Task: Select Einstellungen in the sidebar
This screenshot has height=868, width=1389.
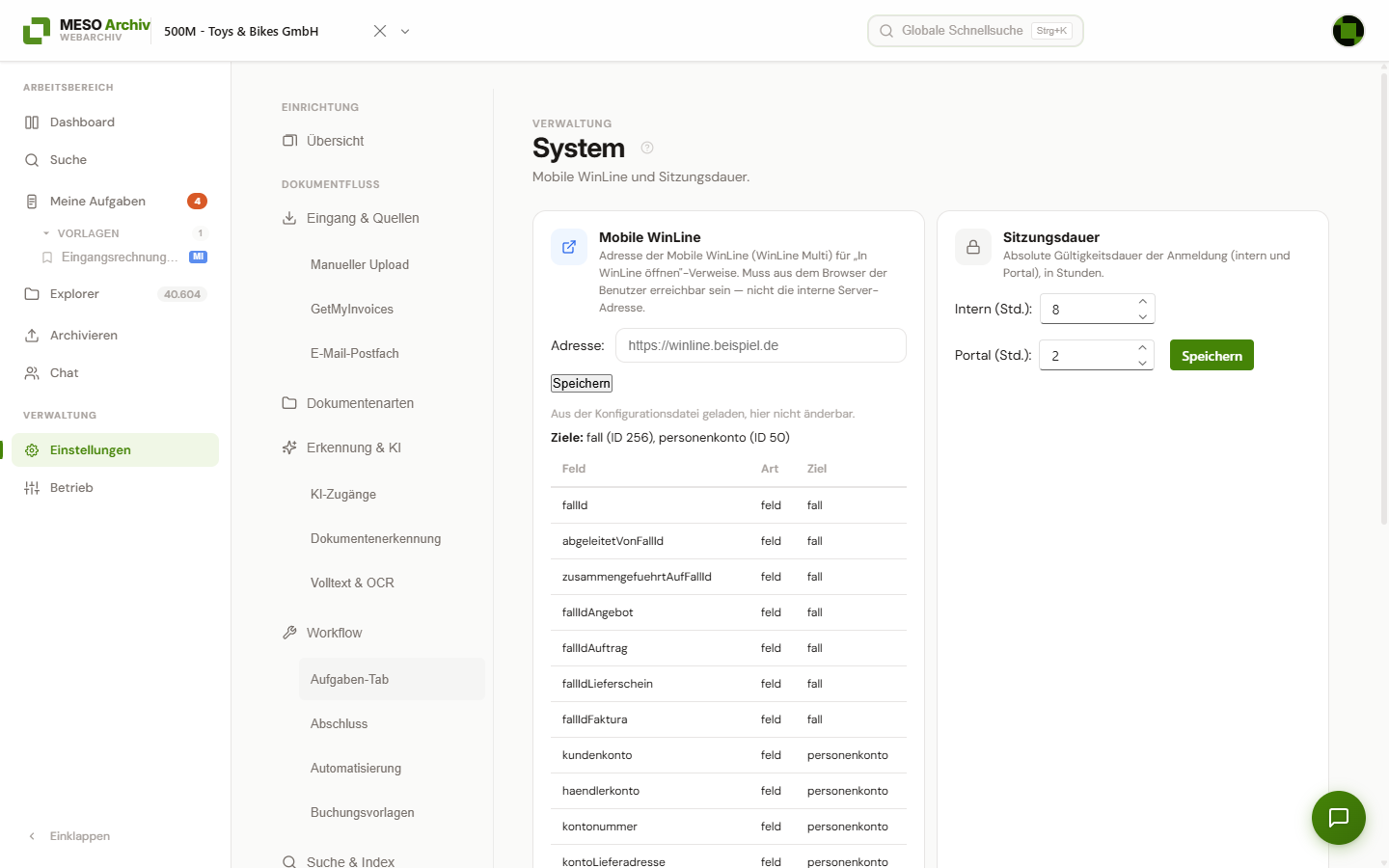Action: [x=116, y=450]
